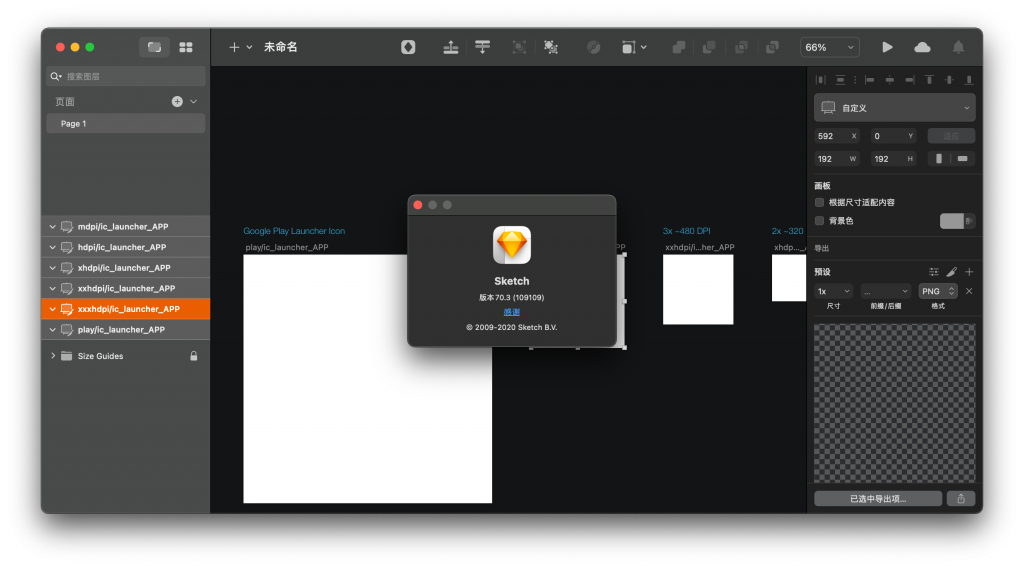The width and height of the screenshot is (1024, 568).
Task: Select the xxhdpi/ic_launcher_APP layer
Action: tap(125, 289)
